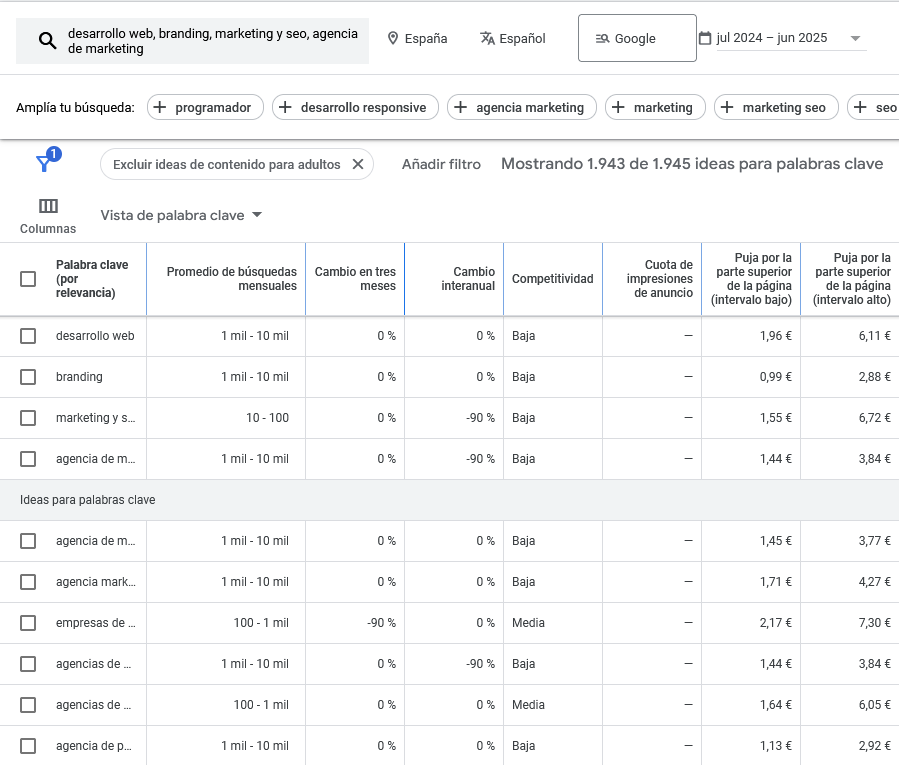
Task: Toggle the select-all checkbox in table header
Action: [28, 279]
